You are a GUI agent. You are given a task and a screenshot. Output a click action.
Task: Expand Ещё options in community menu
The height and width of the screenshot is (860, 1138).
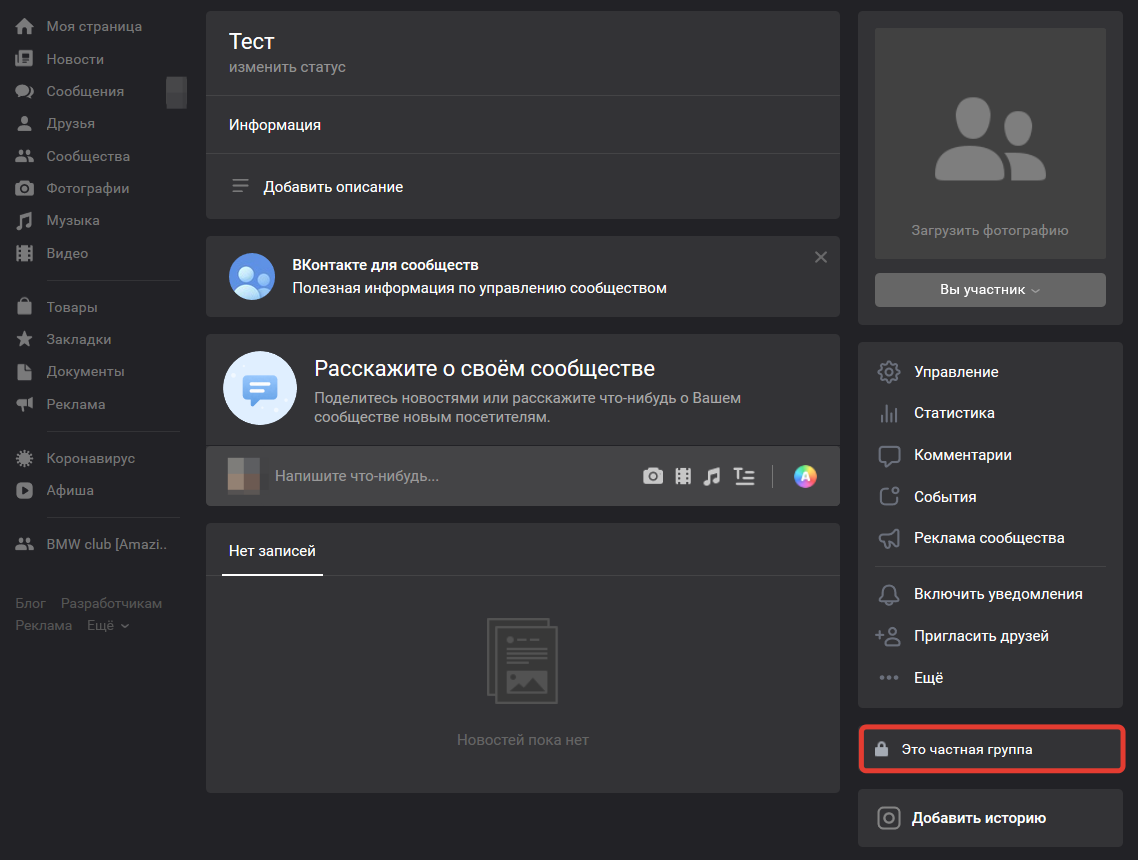[927, 678]
